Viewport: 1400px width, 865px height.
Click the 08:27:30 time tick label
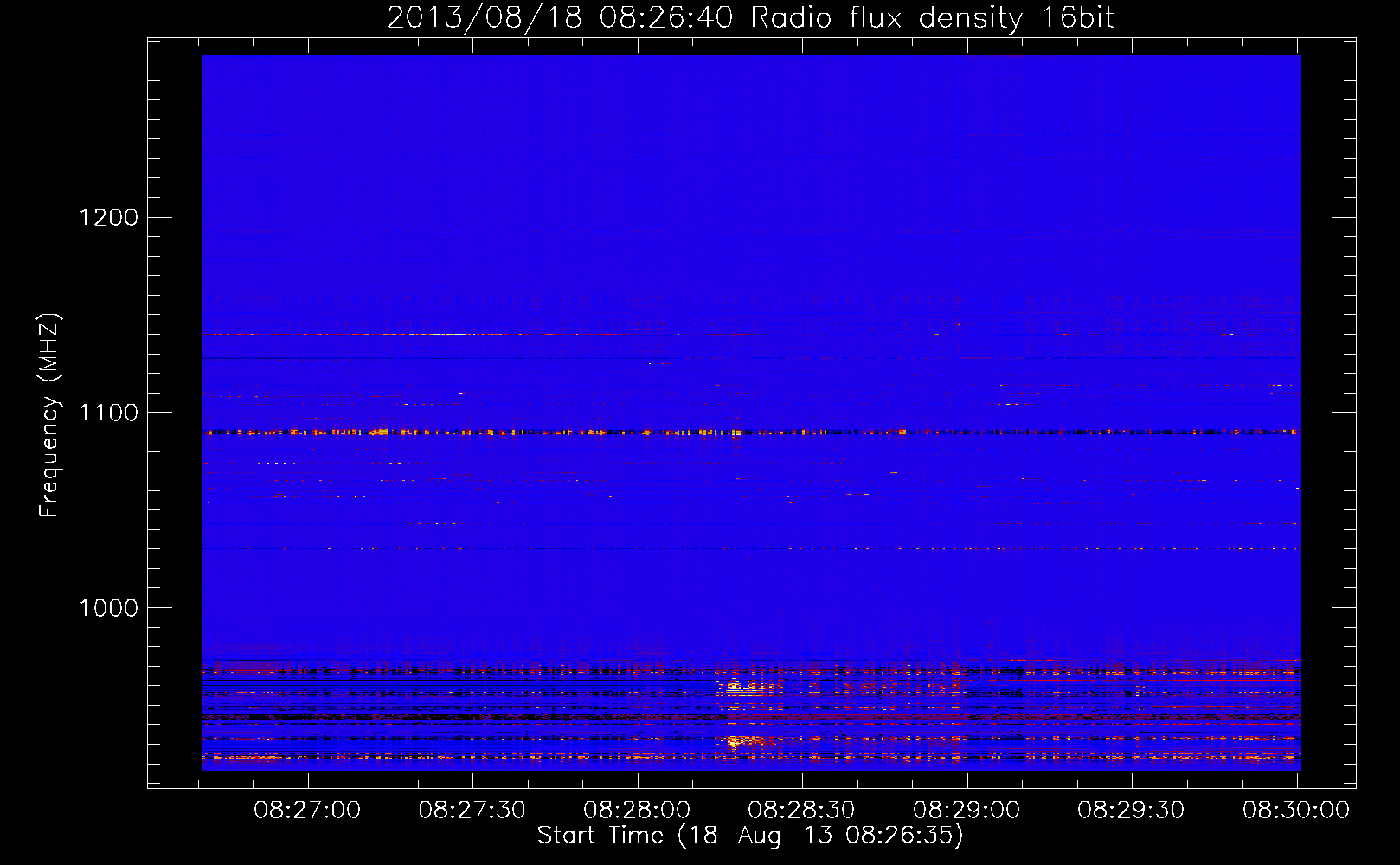click(x=472, y=810)
